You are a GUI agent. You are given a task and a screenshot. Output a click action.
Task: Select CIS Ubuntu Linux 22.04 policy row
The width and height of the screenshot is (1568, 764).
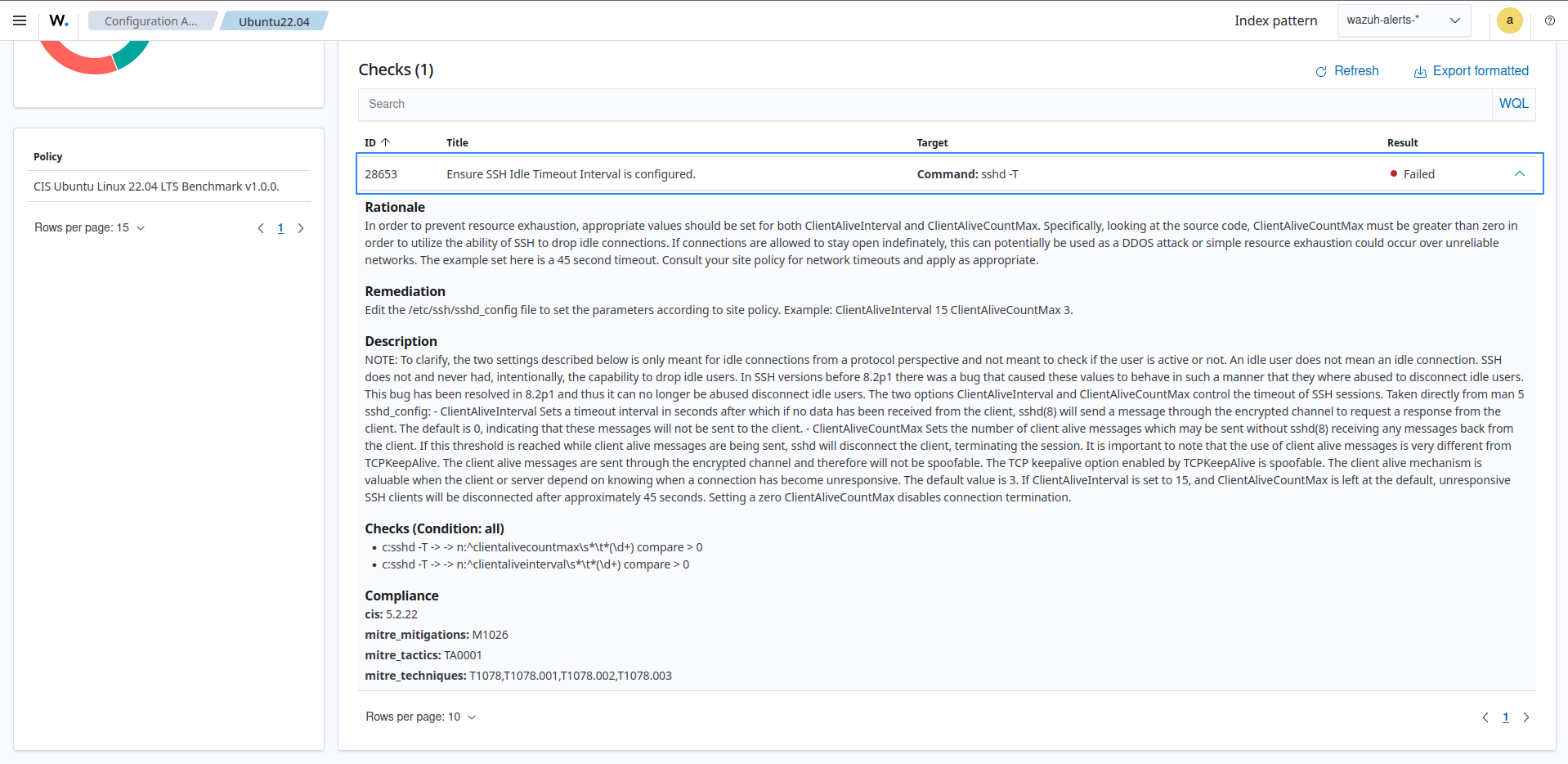click(x=156, y=187)
